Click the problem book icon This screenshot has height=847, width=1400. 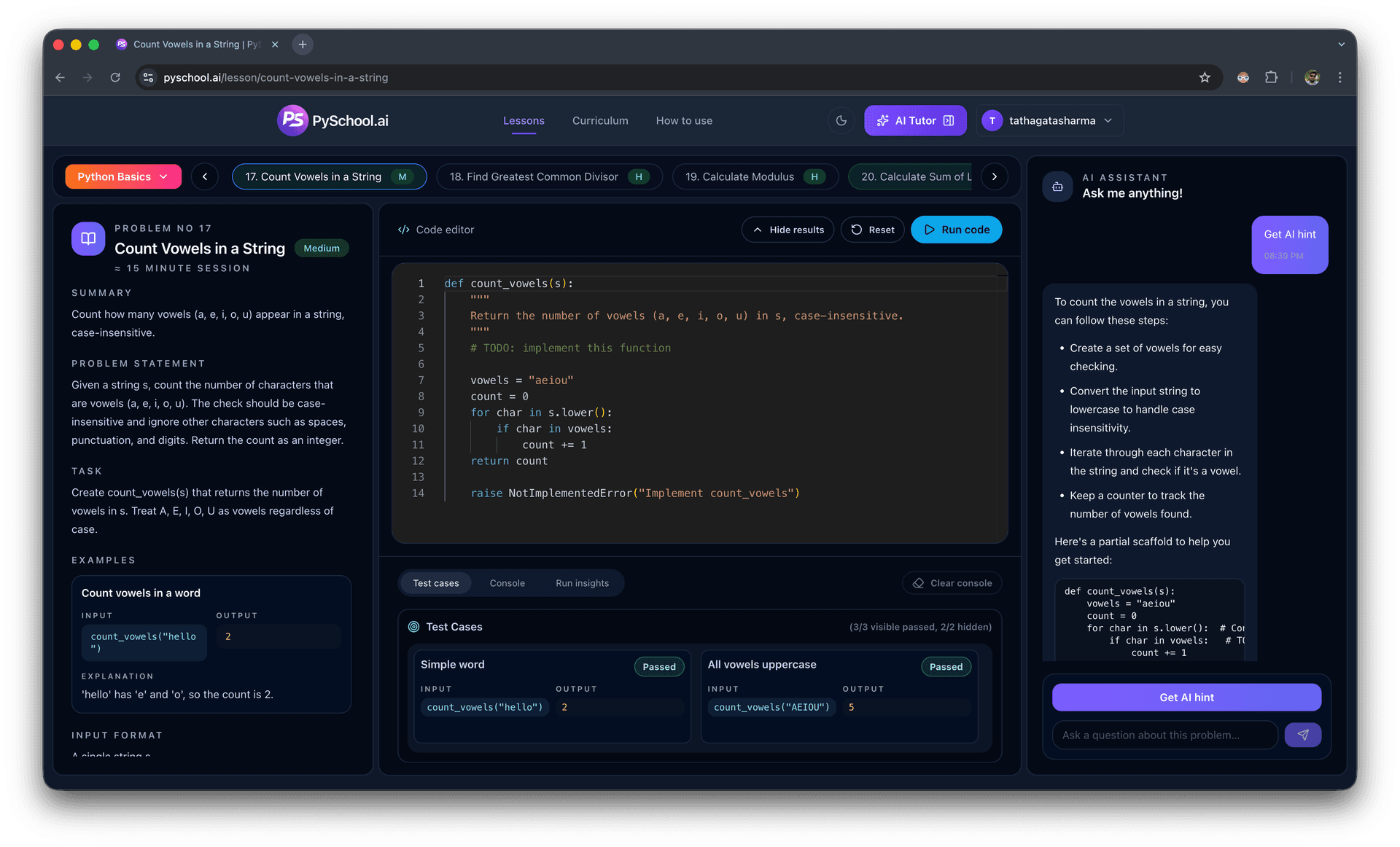coord(88,238)
